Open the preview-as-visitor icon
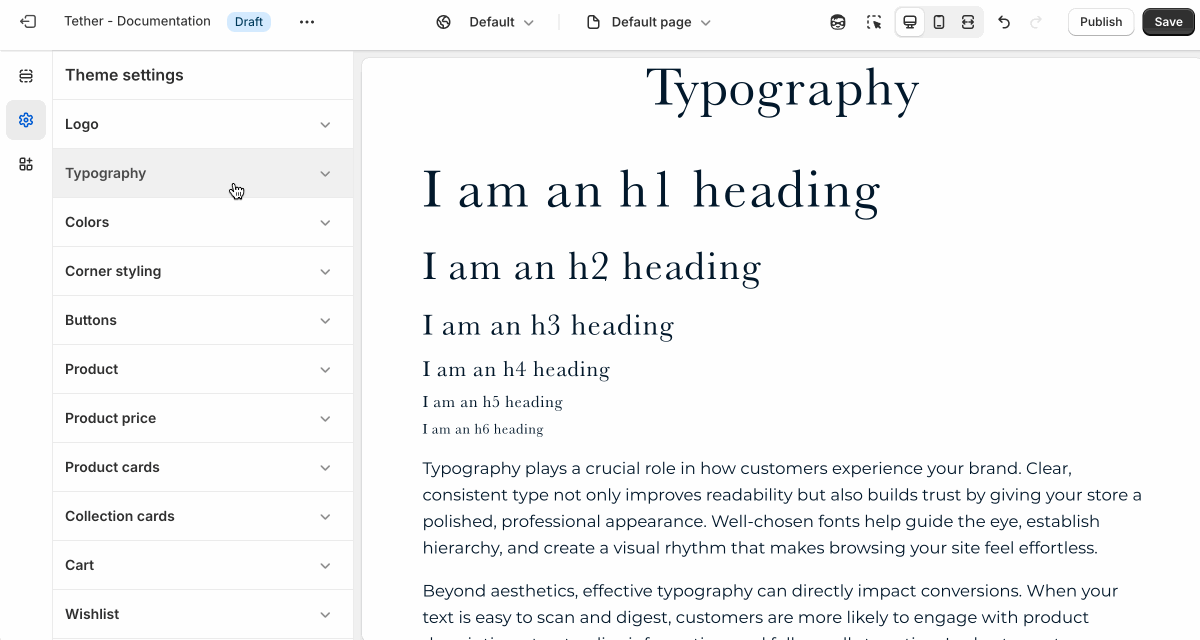 [x=838, y=22]
